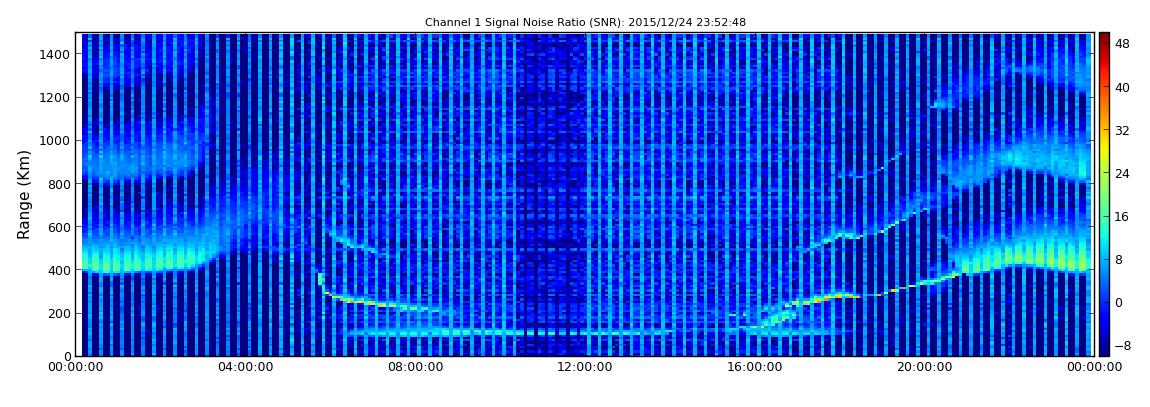Click the 'Range (Km)' y-axis label

click(x=24, y=194)
